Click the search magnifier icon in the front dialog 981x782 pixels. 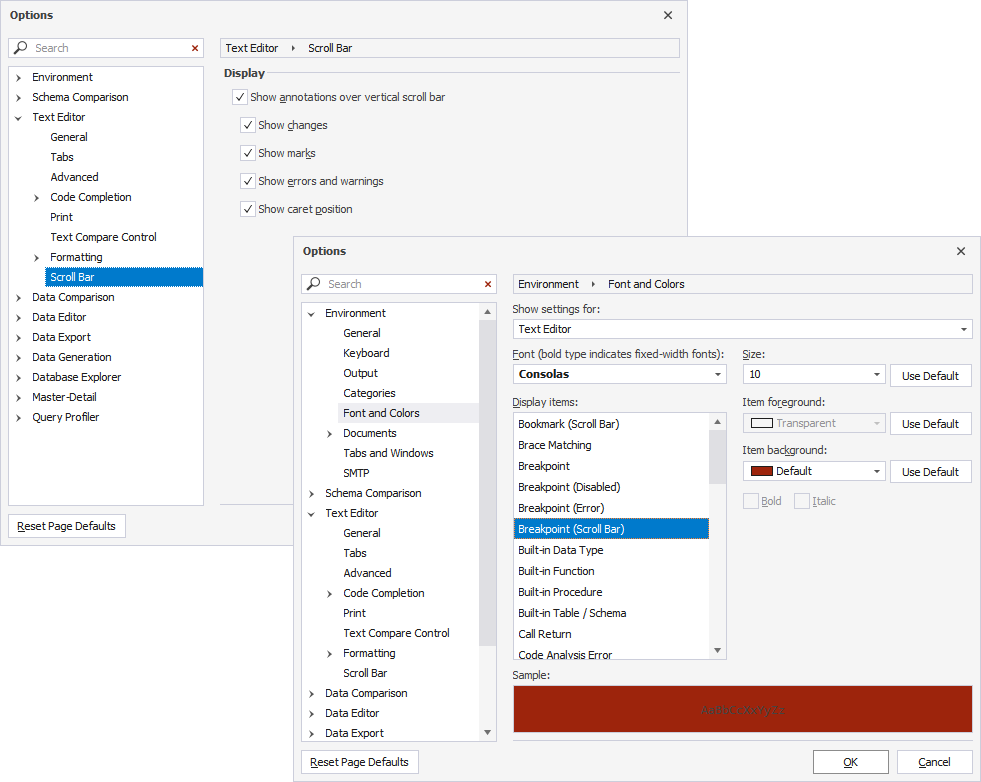click(x=315, y=284)
